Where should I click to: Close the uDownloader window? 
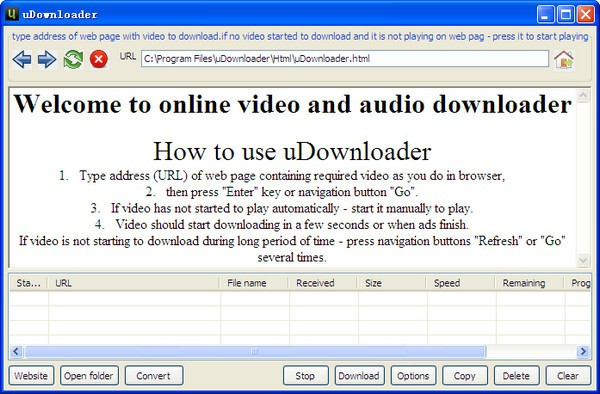click(x=585, y=15)
